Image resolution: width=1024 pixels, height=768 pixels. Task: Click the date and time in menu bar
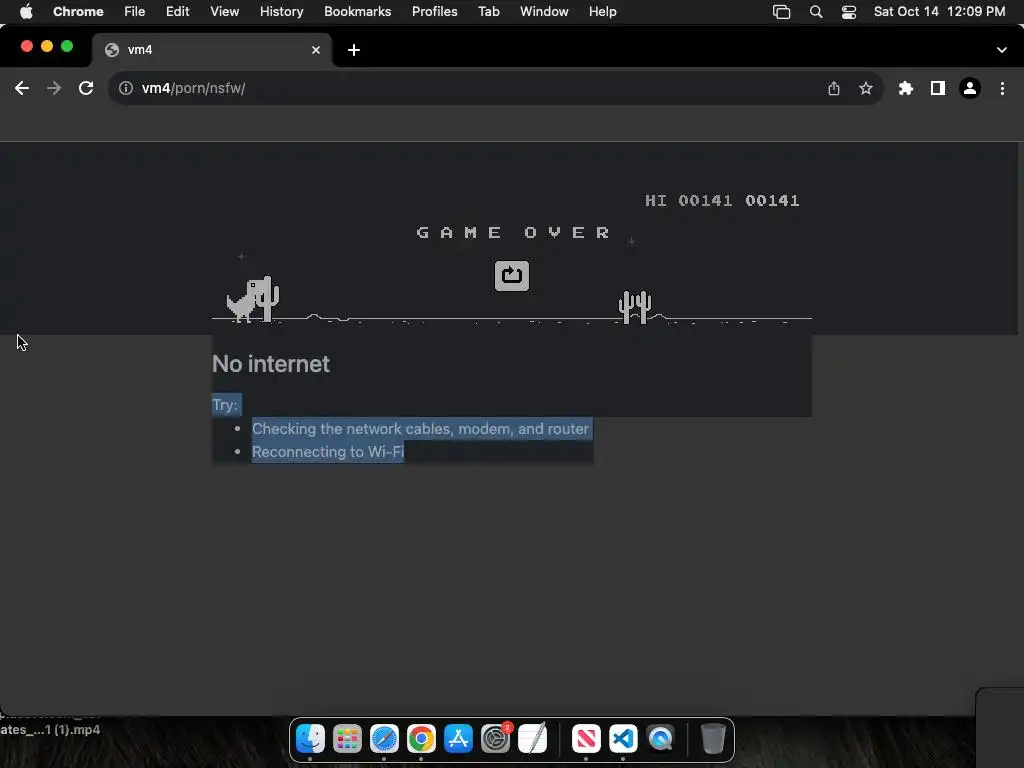pyautogui.click(x=939, y=11)
